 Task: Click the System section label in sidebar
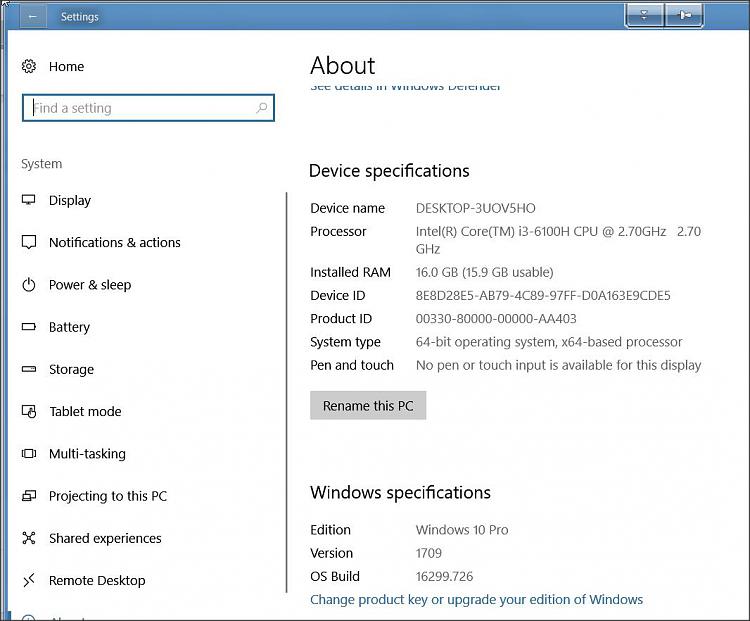coord(42,164)
